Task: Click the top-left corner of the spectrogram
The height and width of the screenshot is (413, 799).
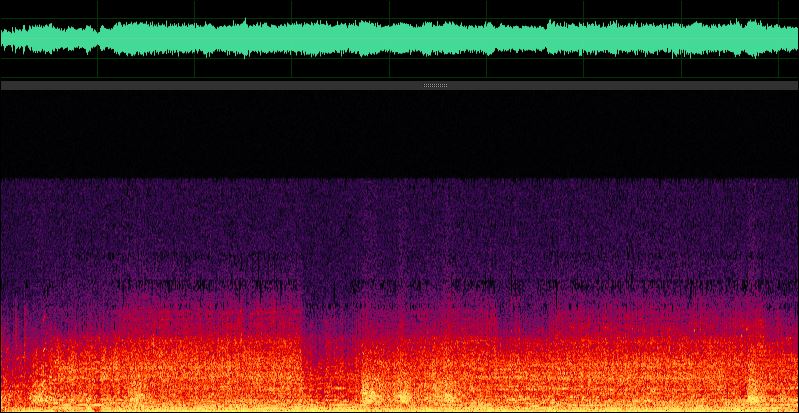Action: point(3,94)
